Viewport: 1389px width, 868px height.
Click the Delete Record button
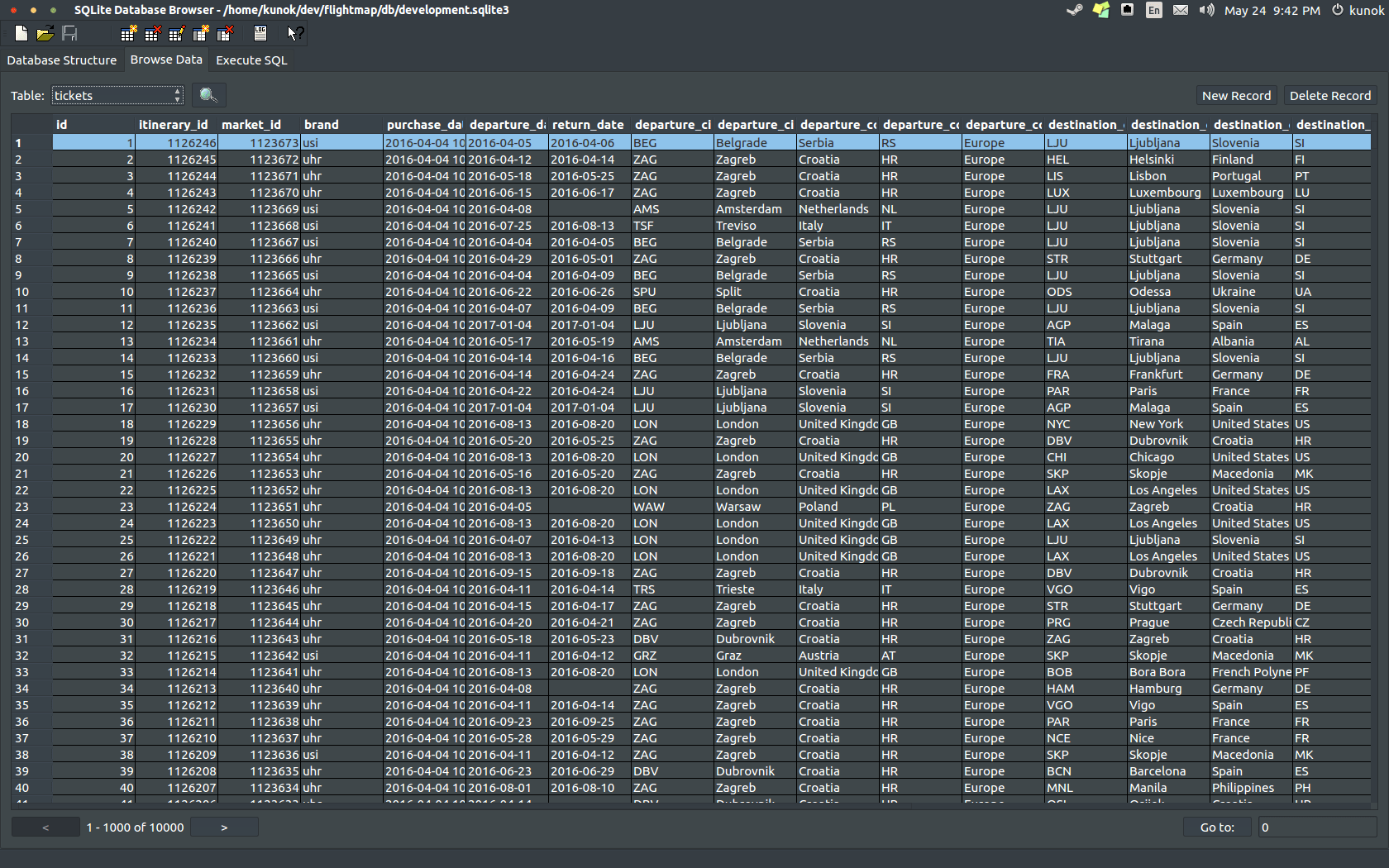click(1330, 96)
